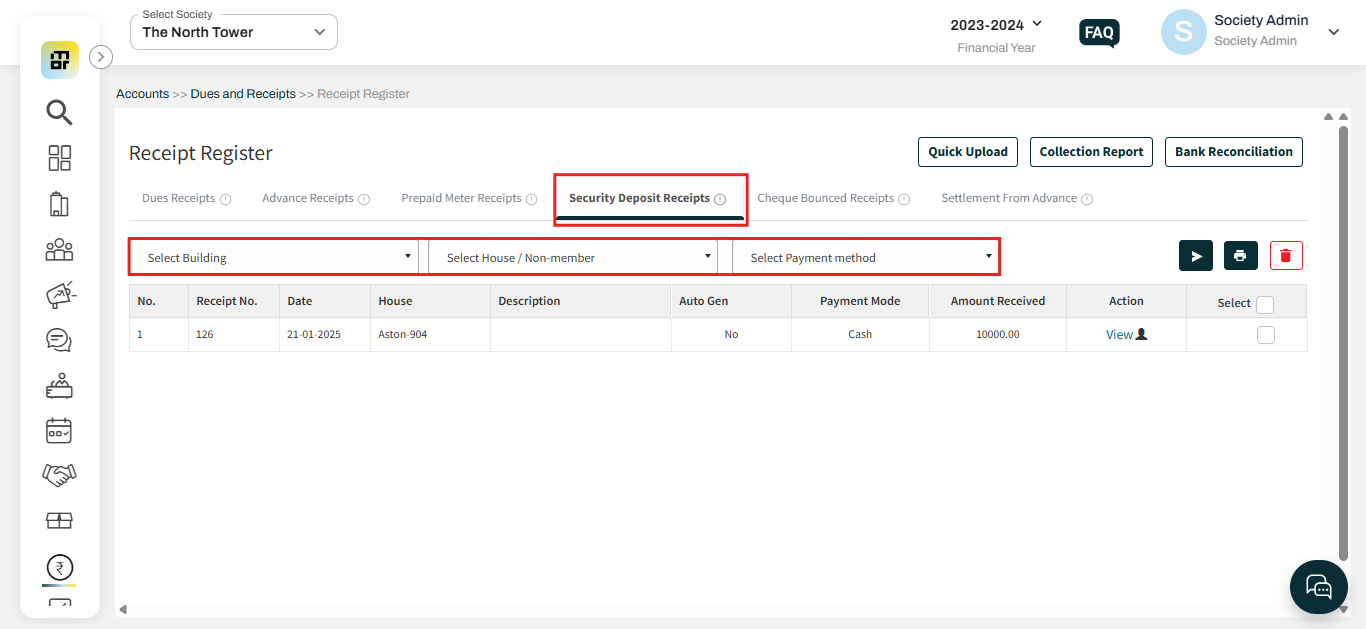Switch to Cheque Bounced Receipts tab

pyautogui.click(x=825, y=198)
